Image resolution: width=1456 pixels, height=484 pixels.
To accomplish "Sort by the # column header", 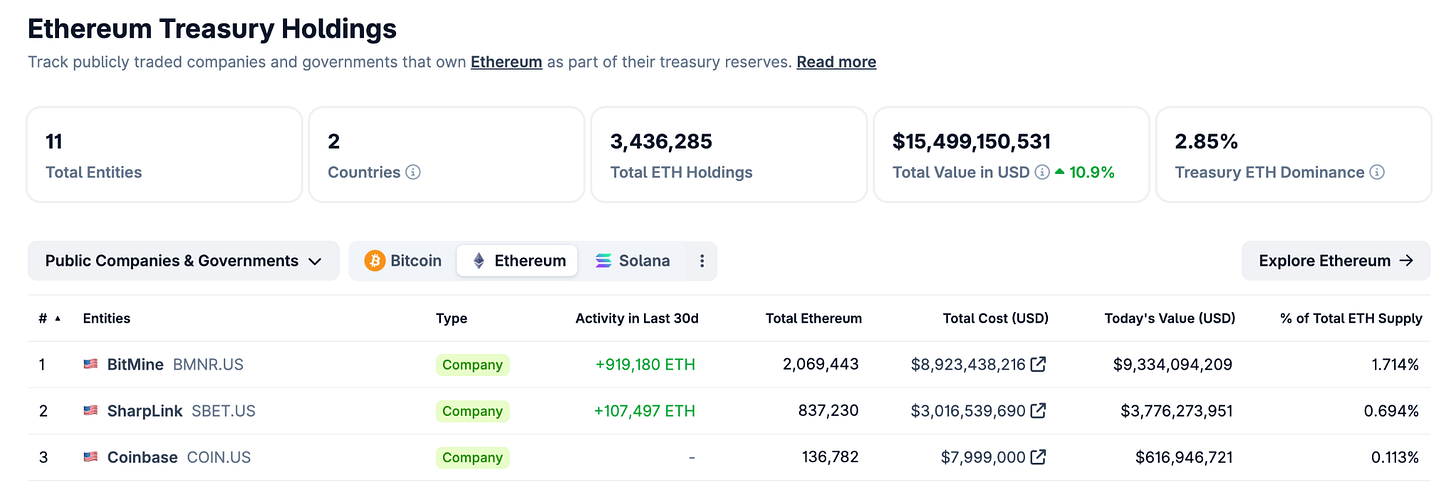I will click(49, 318).
